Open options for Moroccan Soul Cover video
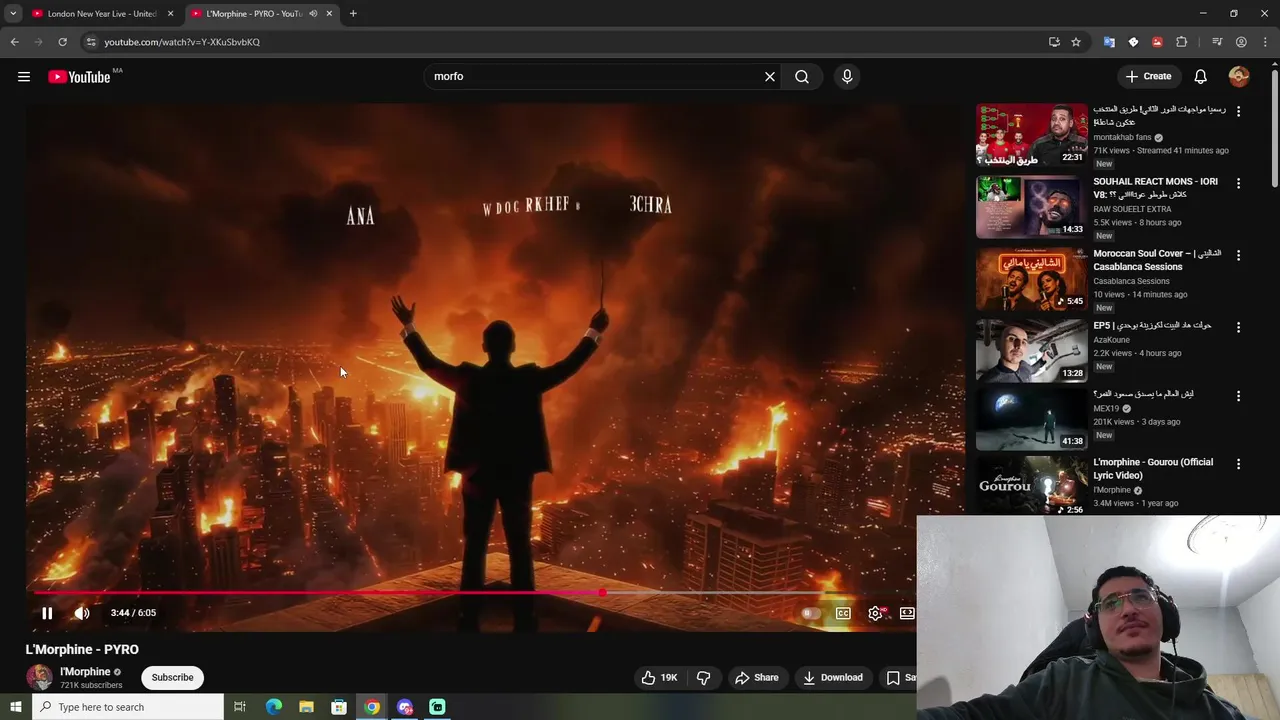The image size is (1280, 720). coord(1238,256)
